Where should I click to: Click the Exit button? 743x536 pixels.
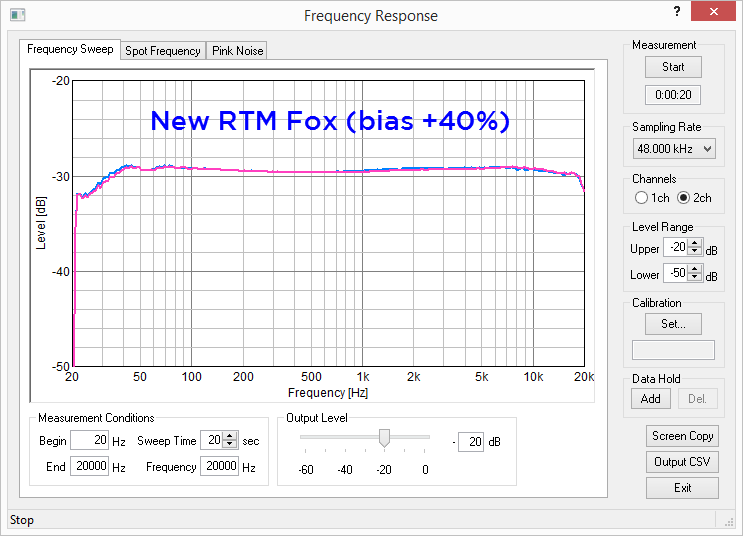coord(682,488)
